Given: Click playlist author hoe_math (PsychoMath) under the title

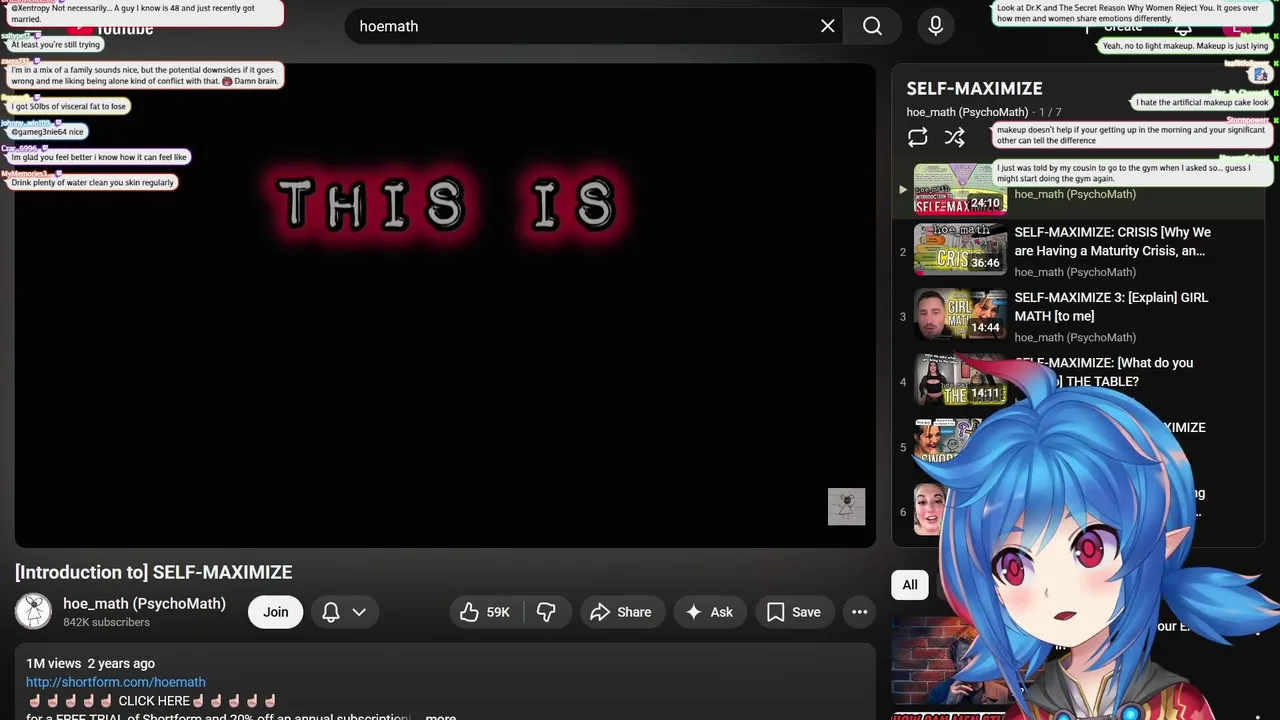Looking at the screenshot, I should click(x=967, y=112).
